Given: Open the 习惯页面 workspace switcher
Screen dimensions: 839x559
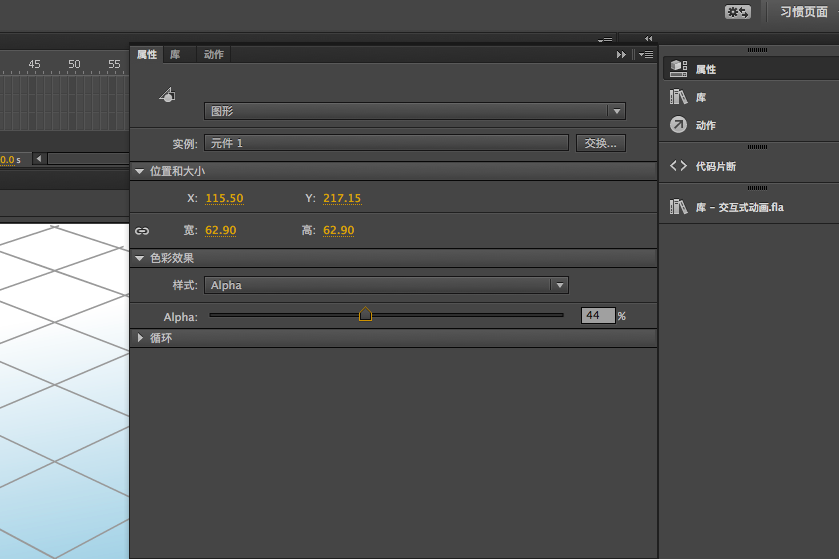Looking at the screenshot, I should 804,12.
